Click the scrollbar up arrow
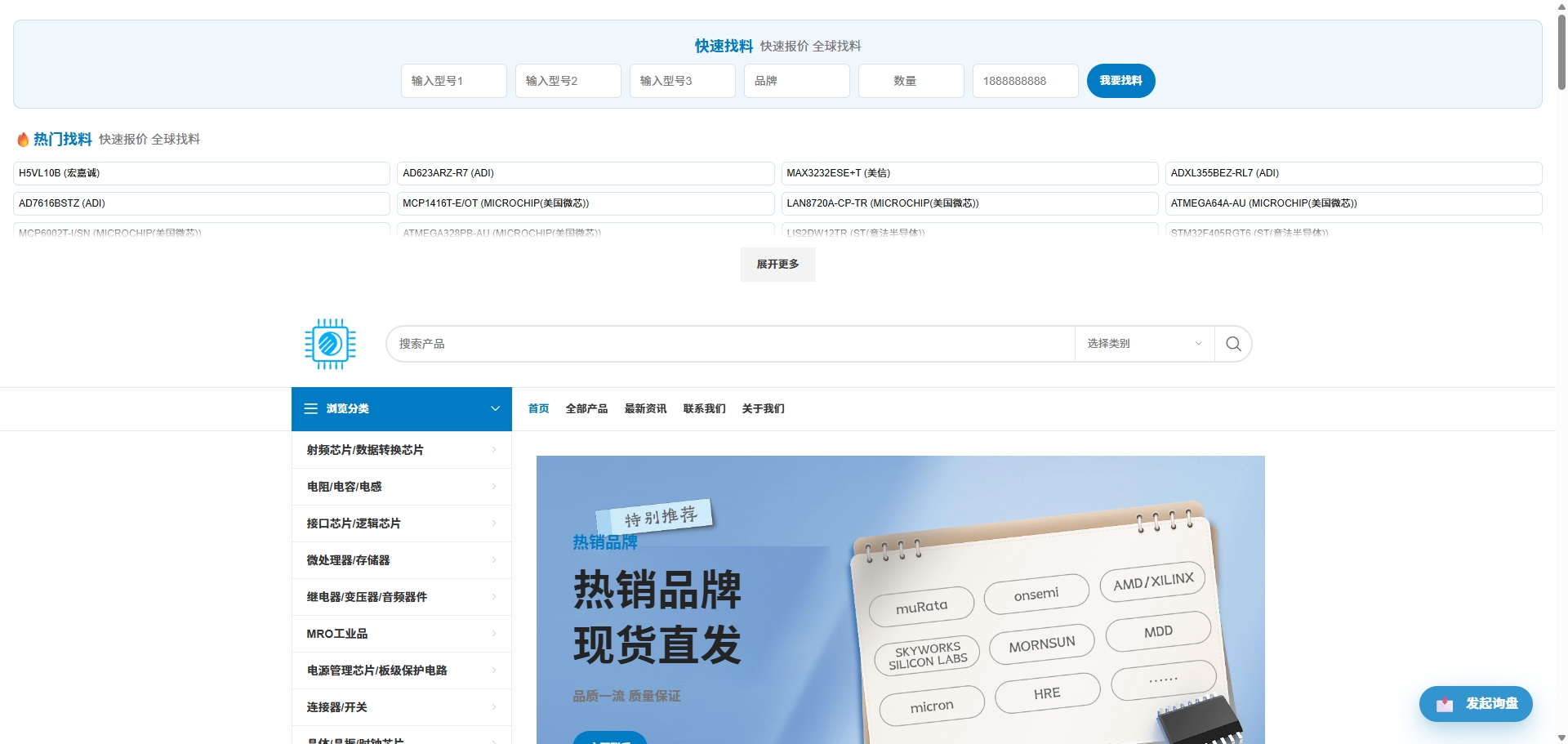1568x744 pixels. pyautogui.click(x=1561, y=6)
